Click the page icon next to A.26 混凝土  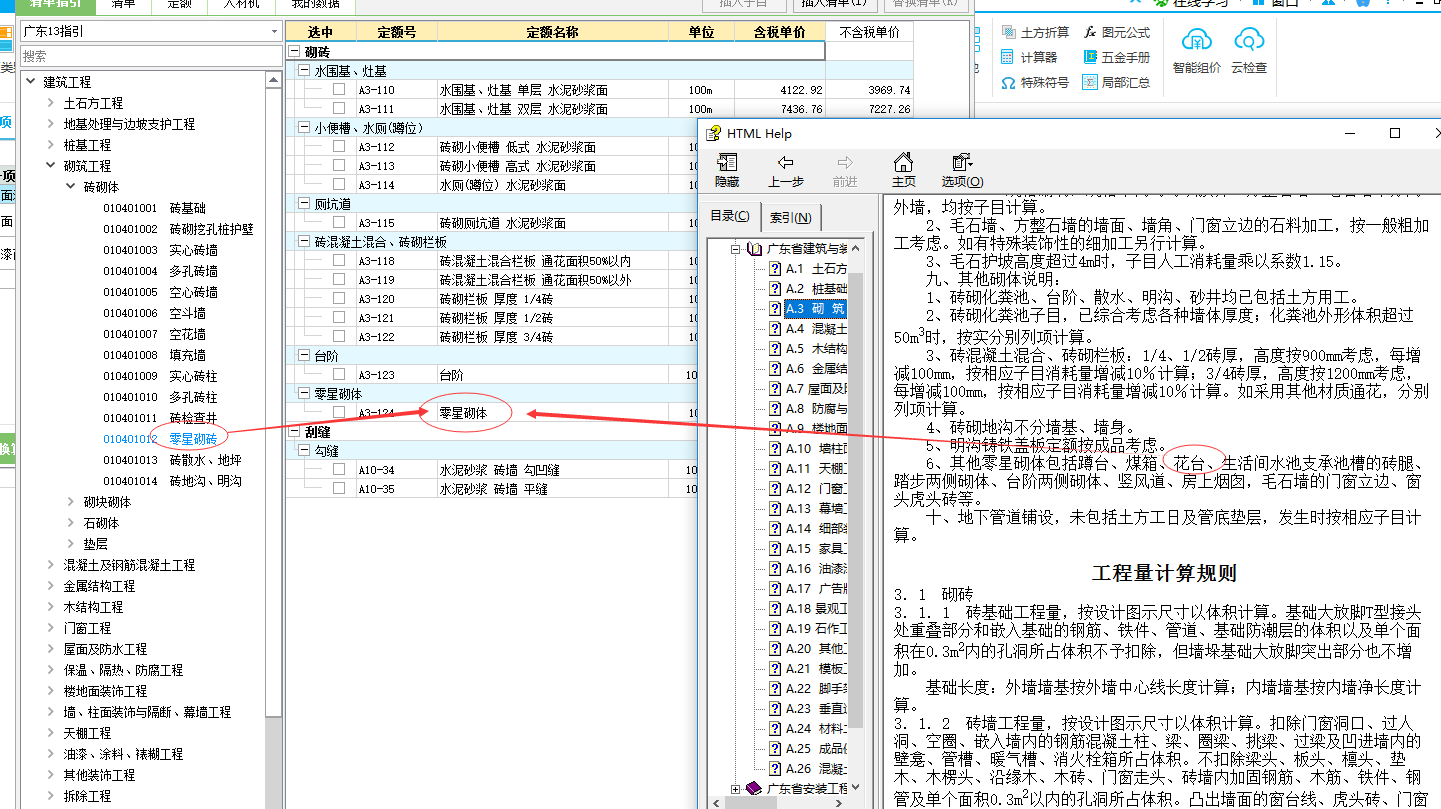pyautogui.click(x=774, y=769)
